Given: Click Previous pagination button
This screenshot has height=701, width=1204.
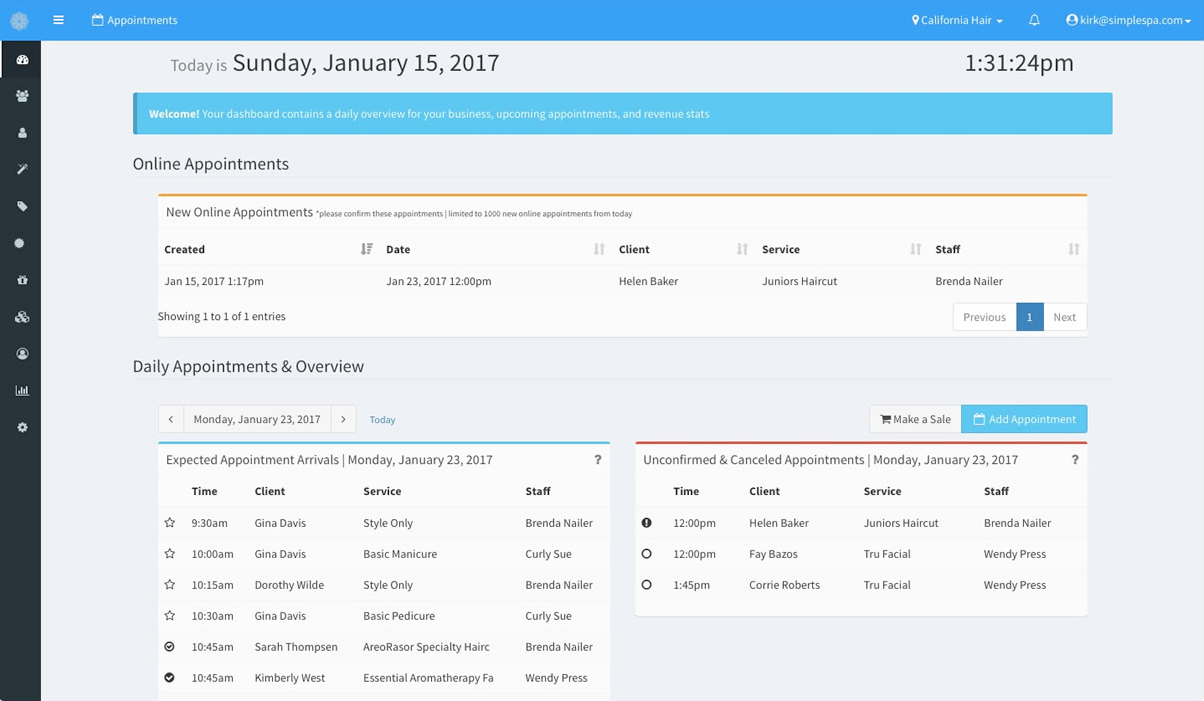Looking at the screenshot, I should tap(984, 317).
